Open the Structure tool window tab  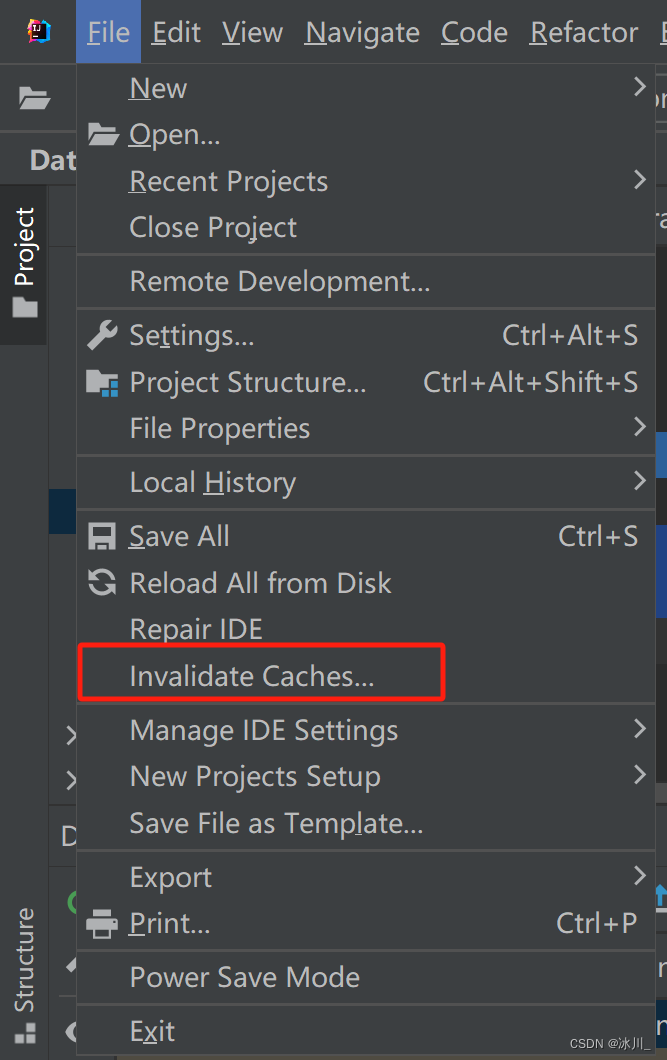(x=24, y=970)
